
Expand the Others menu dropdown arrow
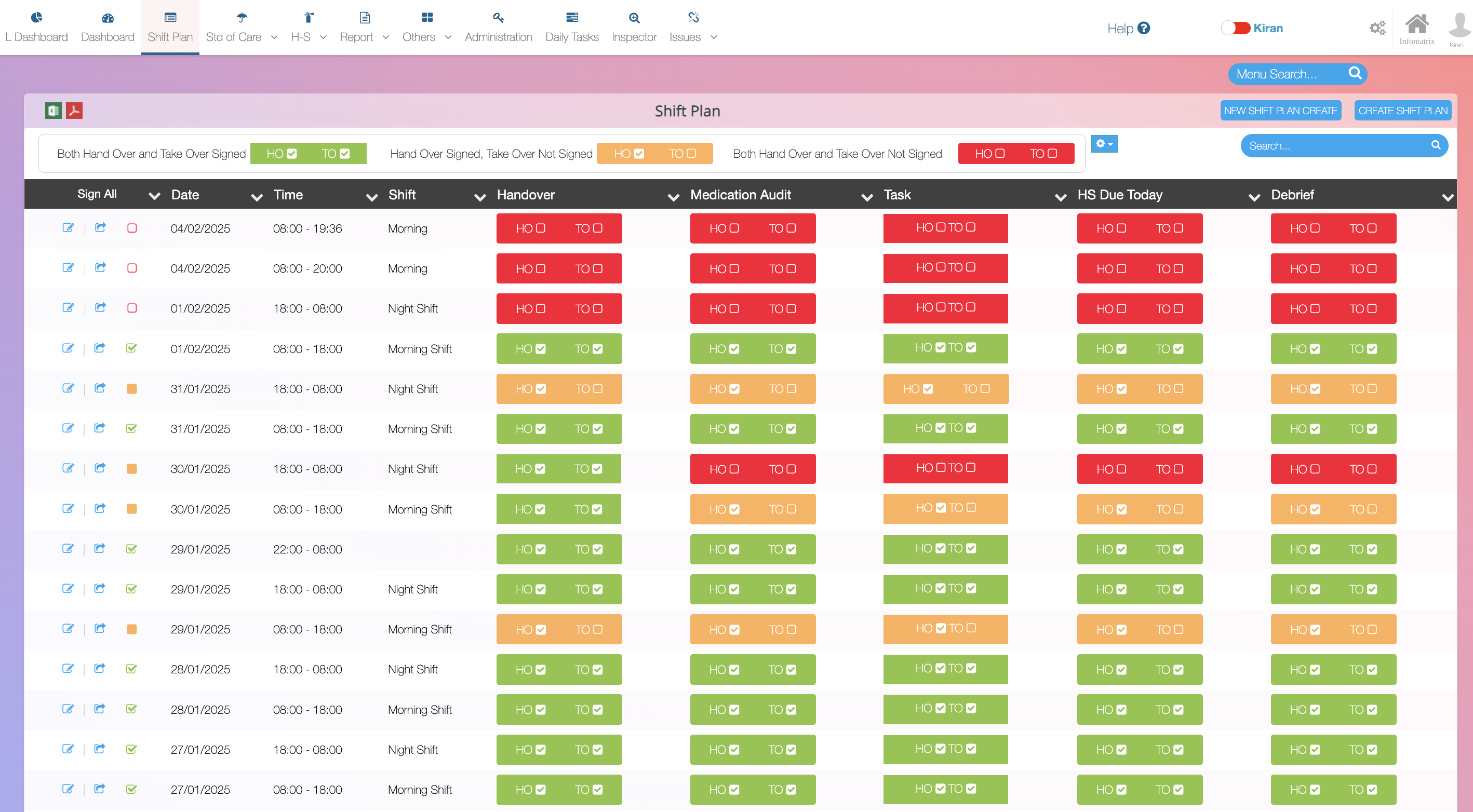click(x=448, y=37)
